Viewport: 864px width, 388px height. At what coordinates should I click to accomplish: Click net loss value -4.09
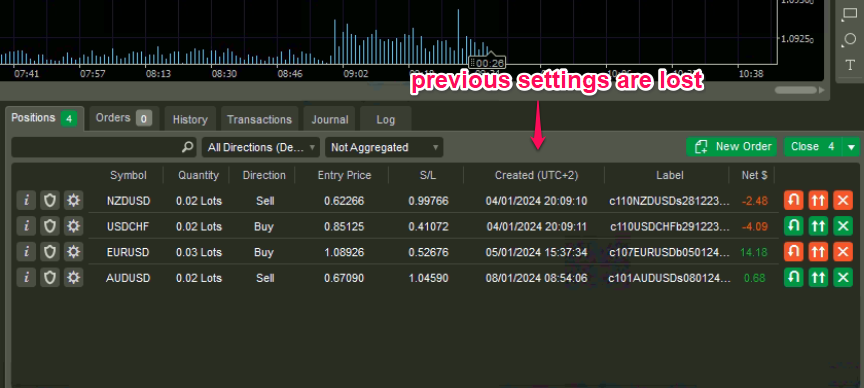755,227
